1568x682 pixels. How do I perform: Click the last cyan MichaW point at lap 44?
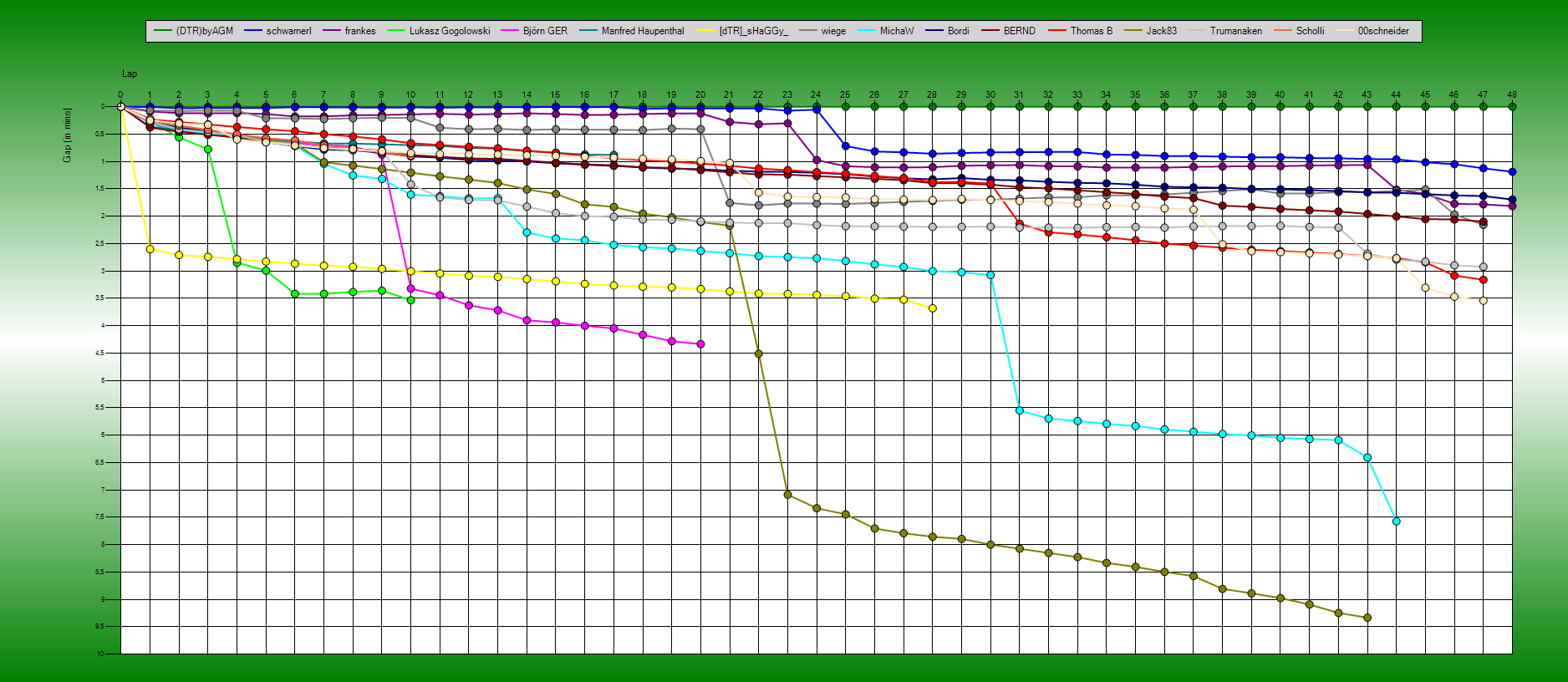coord(1397,522)
